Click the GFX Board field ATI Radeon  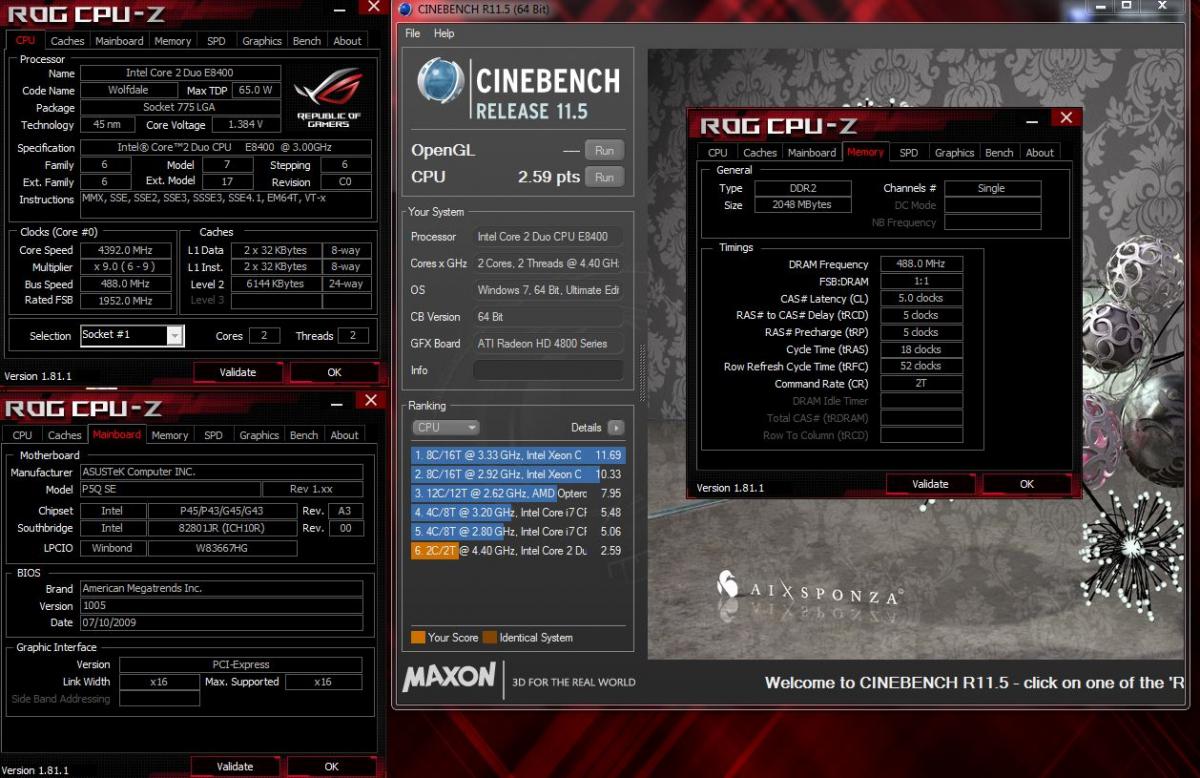548,343
